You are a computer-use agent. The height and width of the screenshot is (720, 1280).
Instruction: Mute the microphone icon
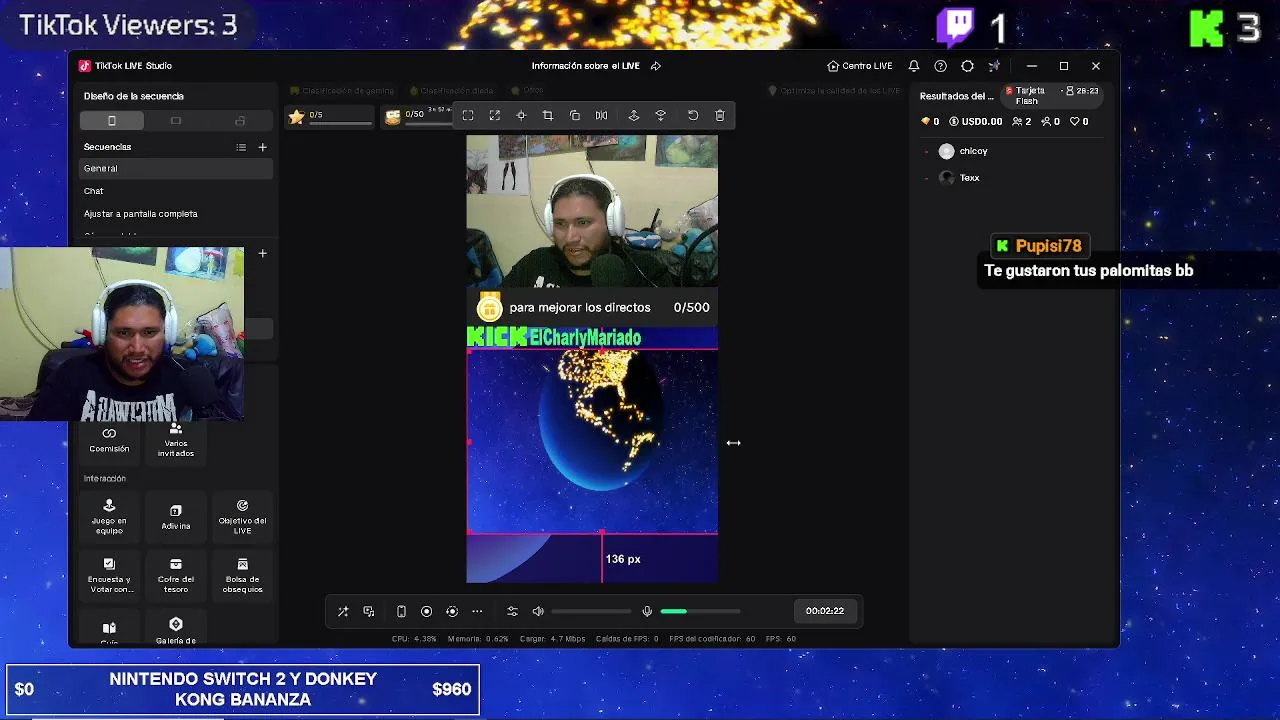click(647, 611)
